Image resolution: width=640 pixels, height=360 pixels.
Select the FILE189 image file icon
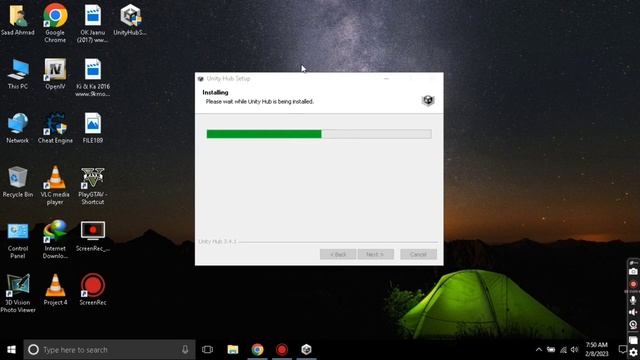coord(93,128)
